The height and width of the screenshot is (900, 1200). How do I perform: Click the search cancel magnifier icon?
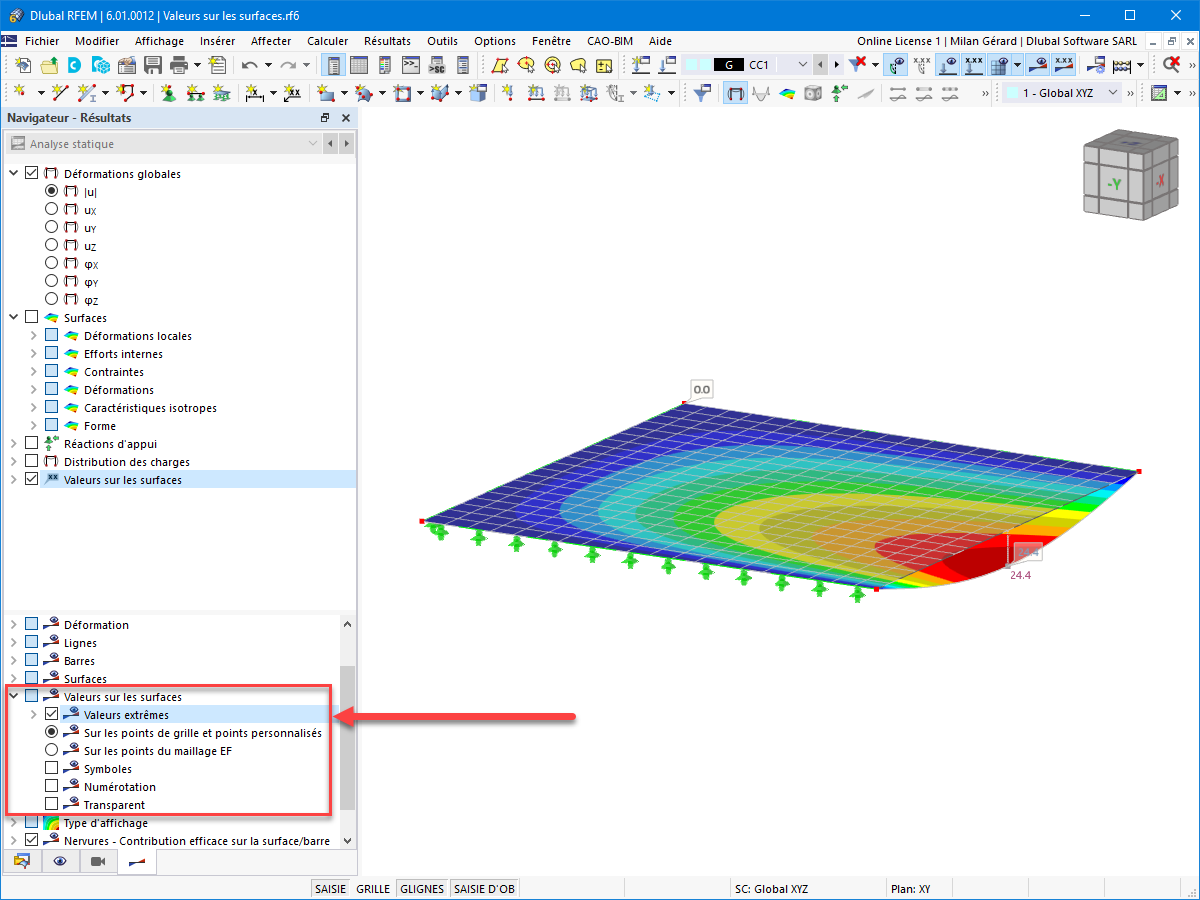point(1171,65)
